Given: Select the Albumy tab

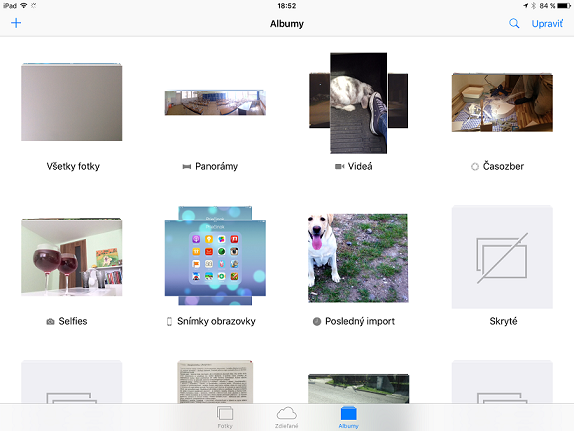Looking at the screenshot, I should click(x=348, y=417).
